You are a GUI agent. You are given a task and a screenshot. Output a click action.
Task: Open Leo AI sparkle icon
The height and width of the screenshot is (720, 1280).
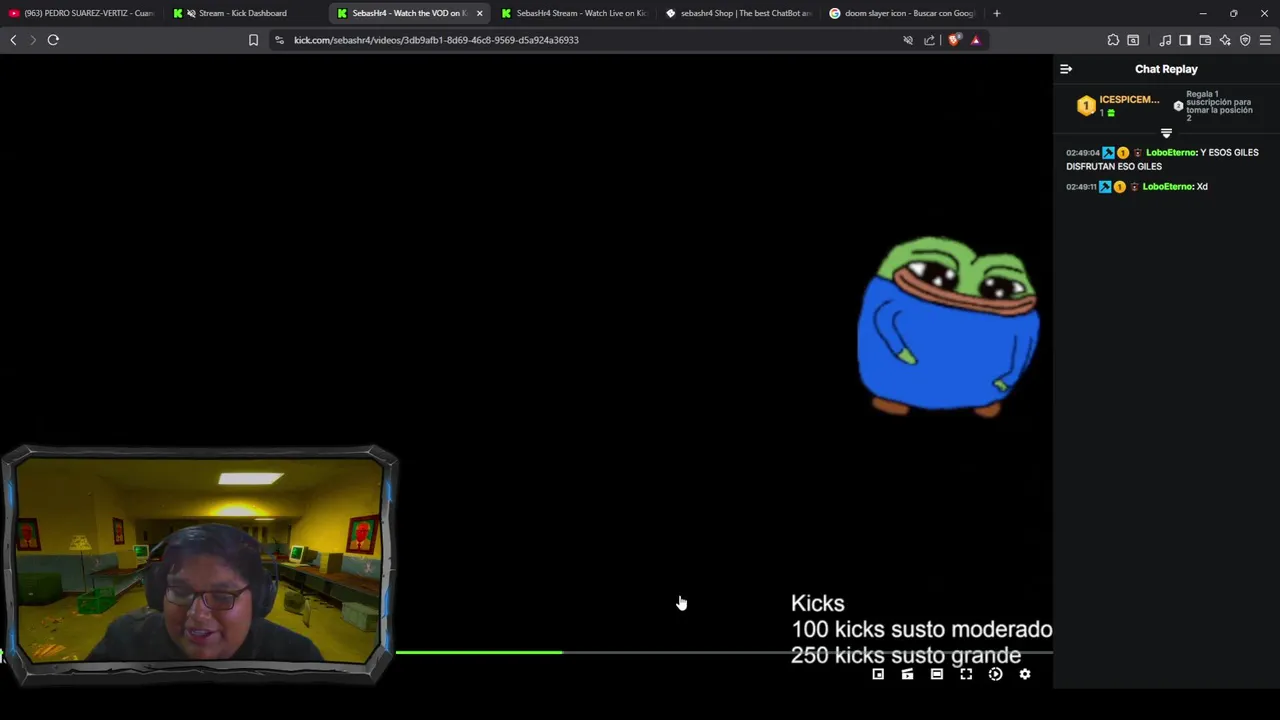tap(1225, 40)
